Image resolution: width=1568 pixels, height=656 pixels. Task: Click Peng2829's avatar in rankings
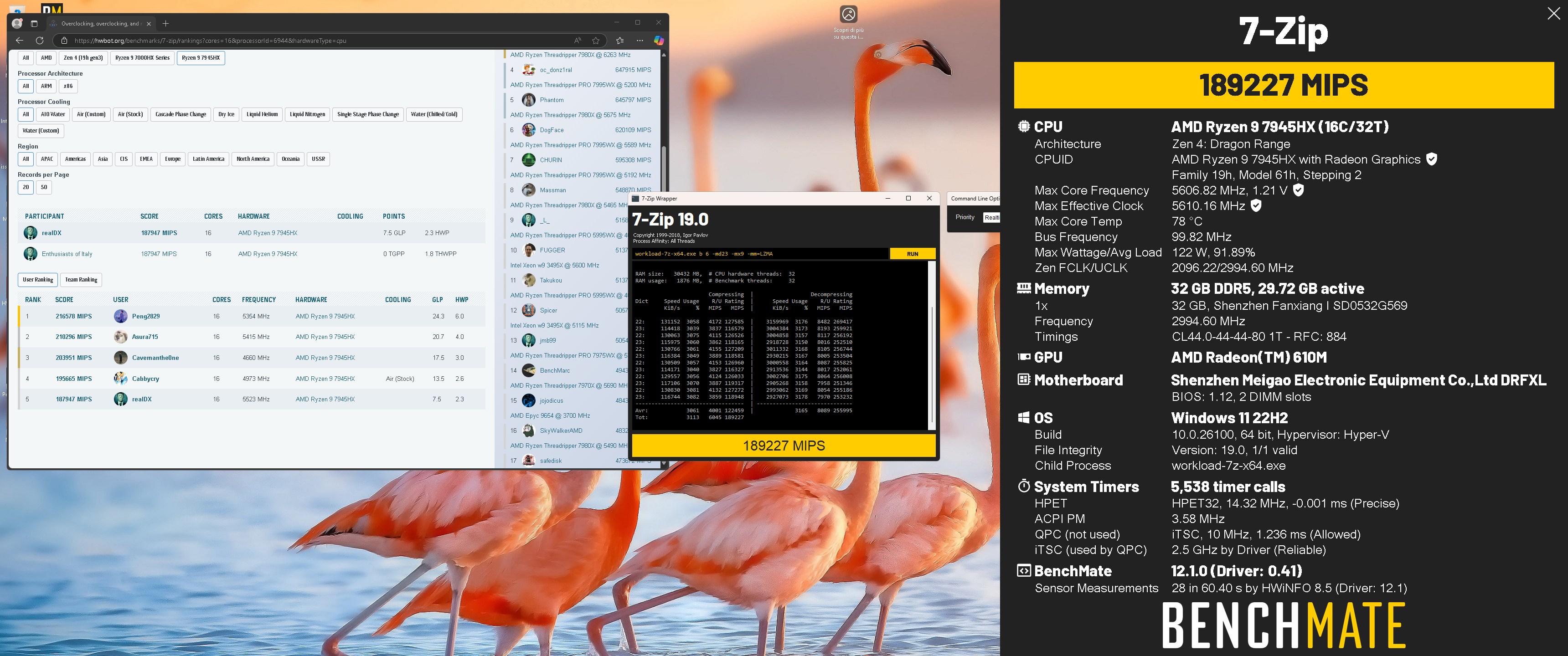120,317
